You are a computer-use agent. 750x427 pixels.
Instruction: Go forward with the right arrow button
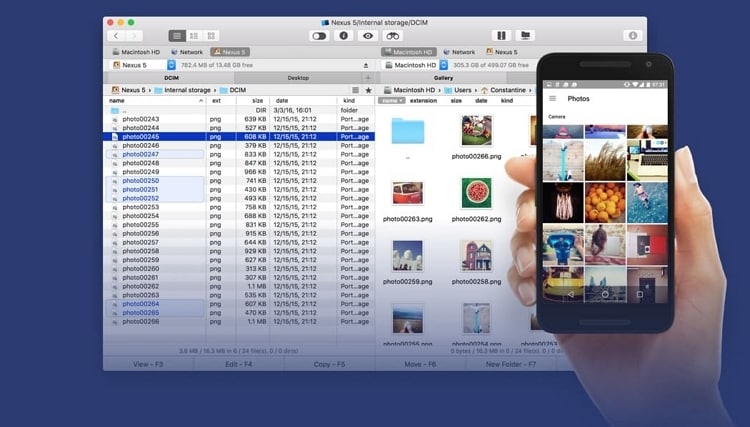[134, 36]
